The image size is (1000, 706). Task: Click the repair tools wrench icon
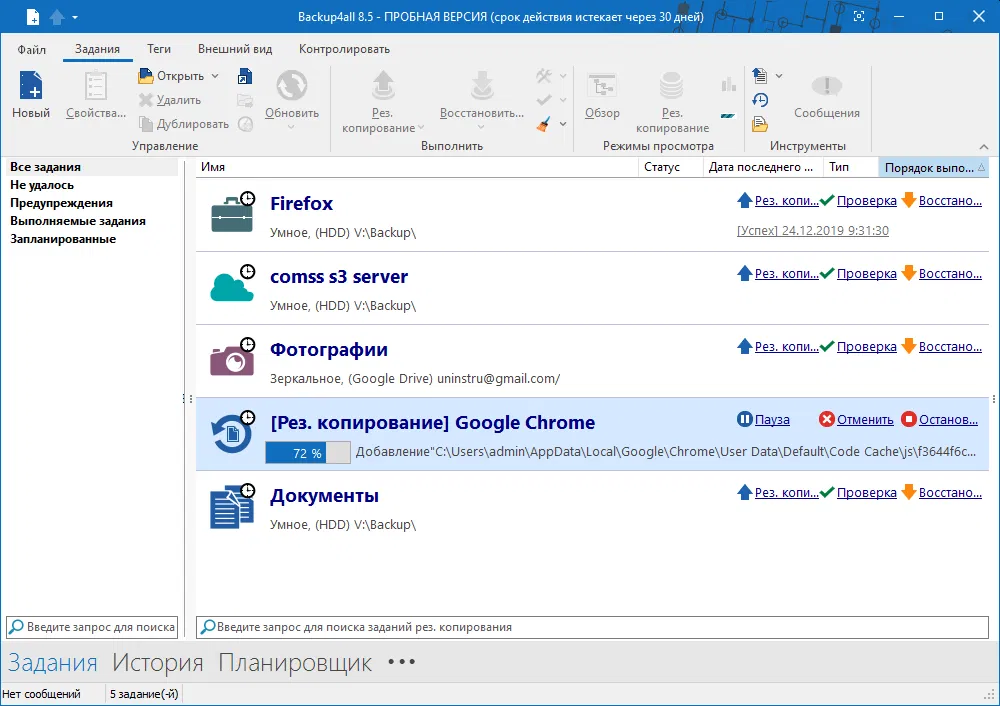[x=543, y=76]
